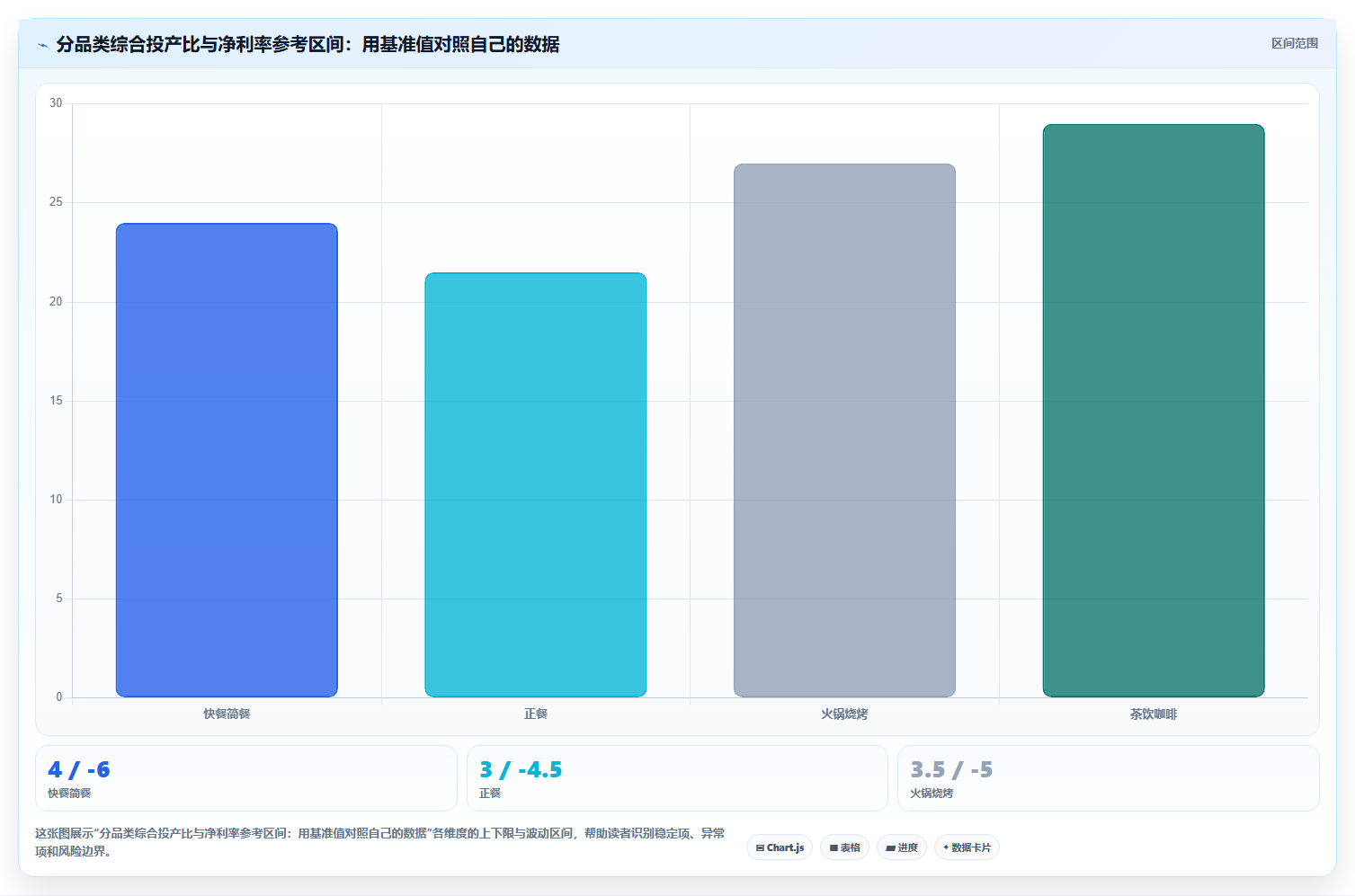Click the y-axis value 25
The width and height of the screenshot is (1355, 896).
56,202
